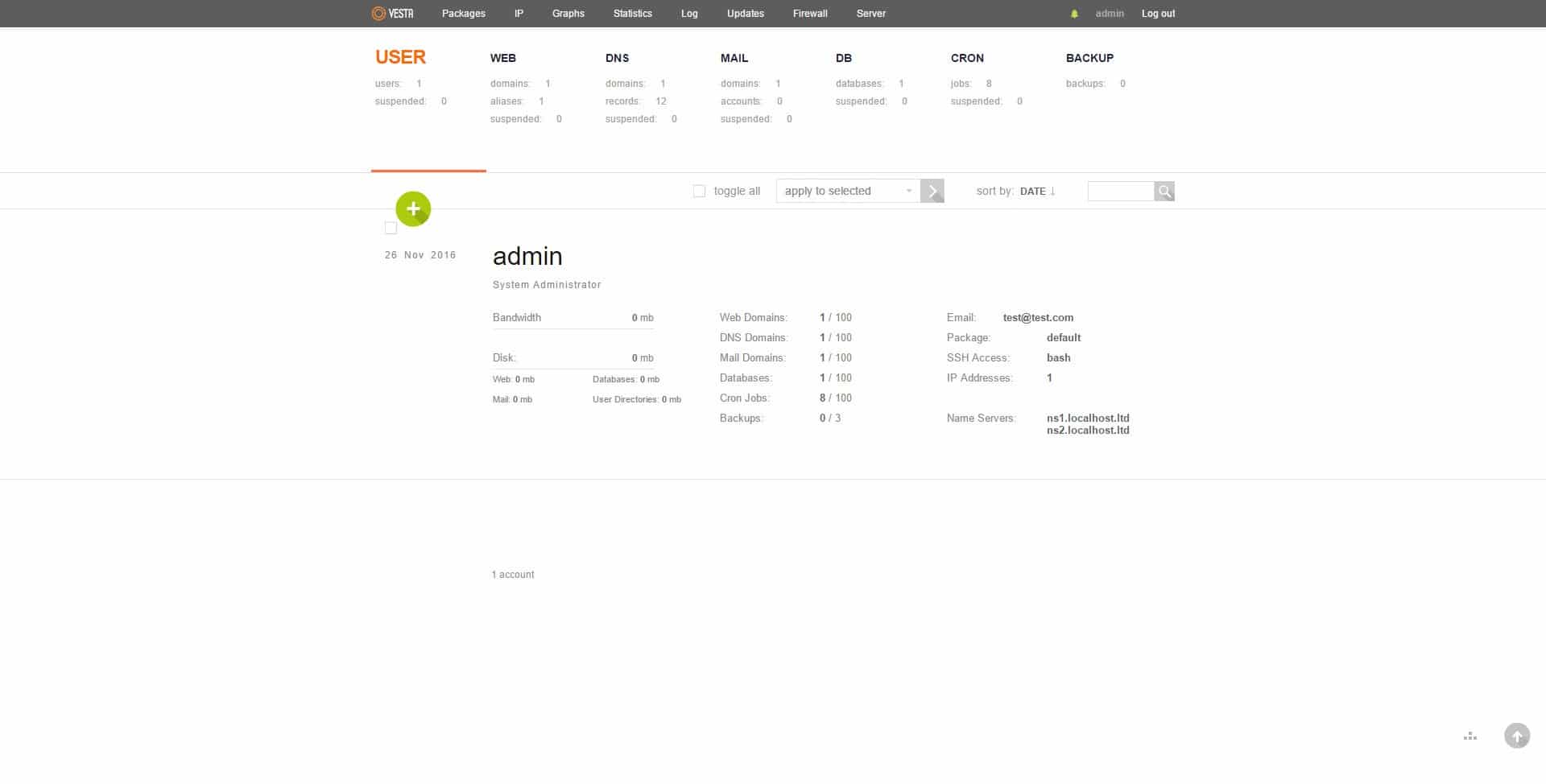Open the Updates section
Screen dimensions: 1546x784
coord(745,13)
